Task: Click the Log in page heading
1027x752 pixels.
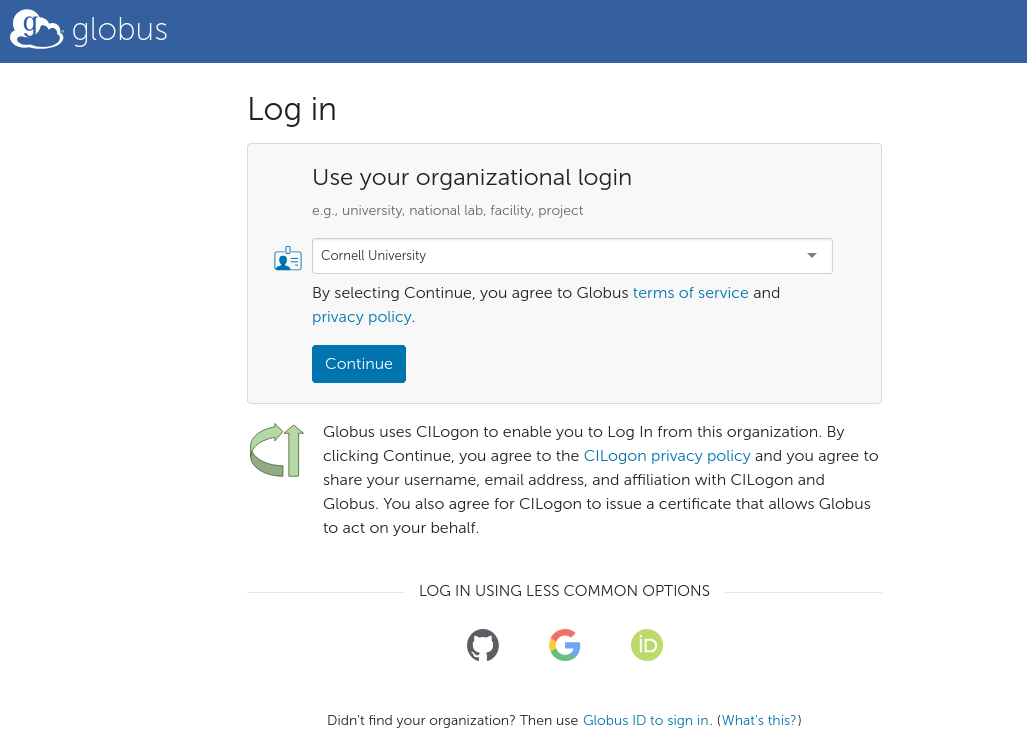Action: (x=291, y=110)
